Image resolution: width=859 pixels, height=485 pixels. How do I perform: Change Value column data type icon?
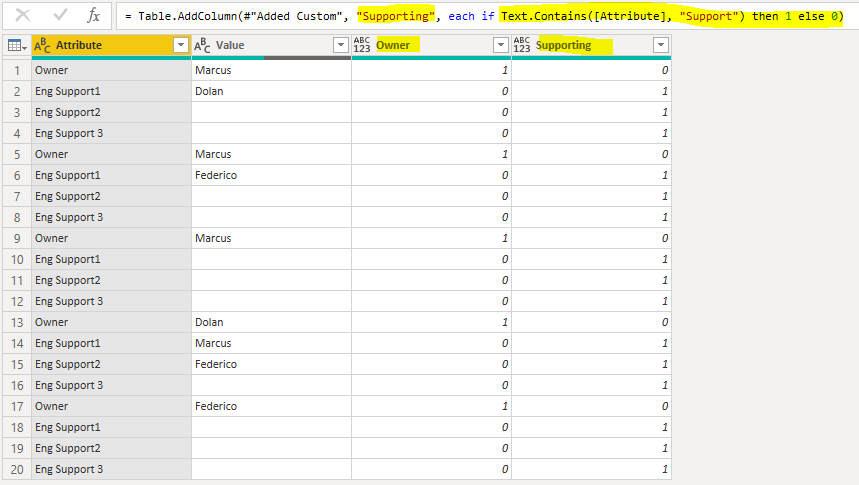[202, 45]
